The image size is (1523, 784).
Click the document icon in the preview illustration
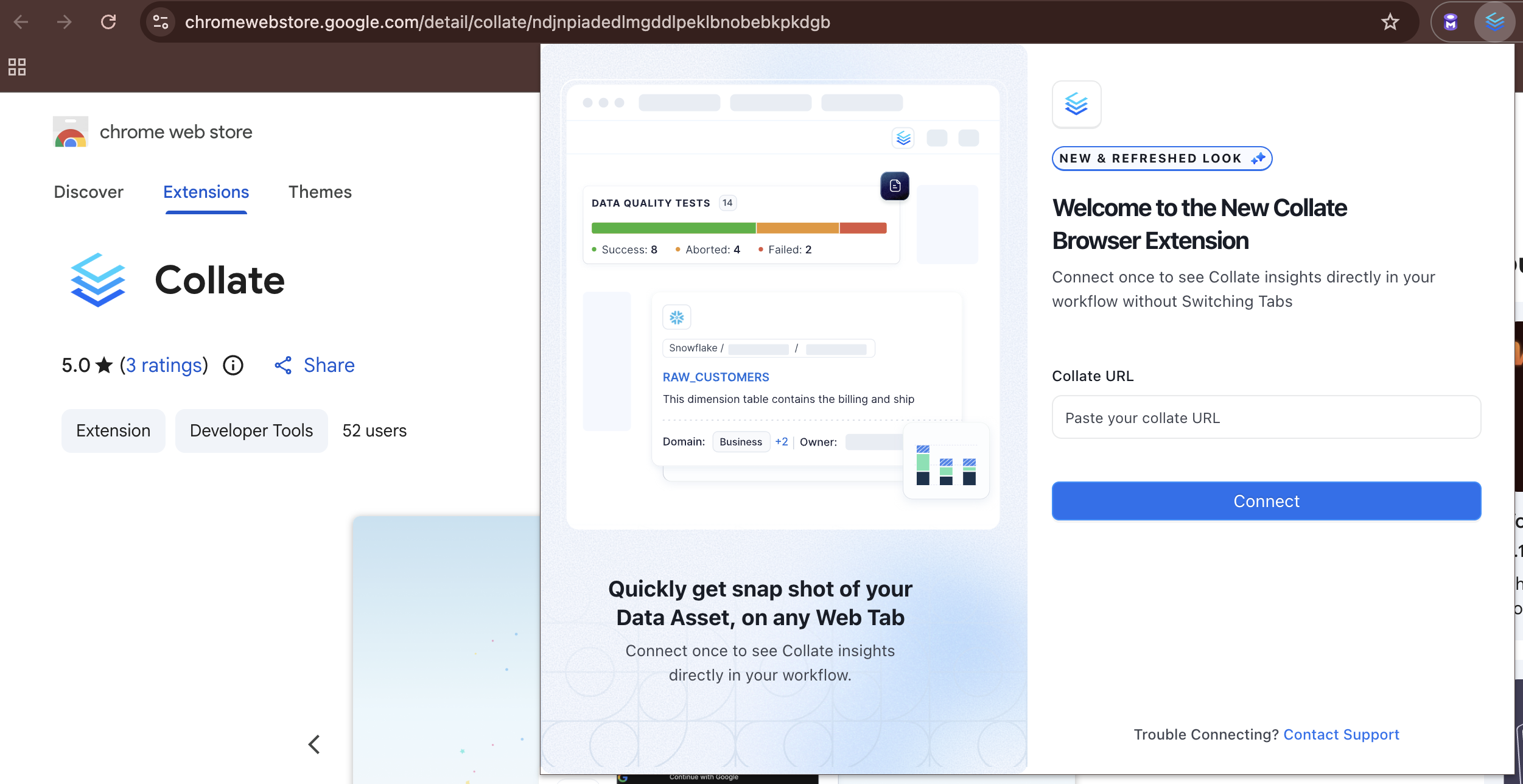(x=895, y=186)
